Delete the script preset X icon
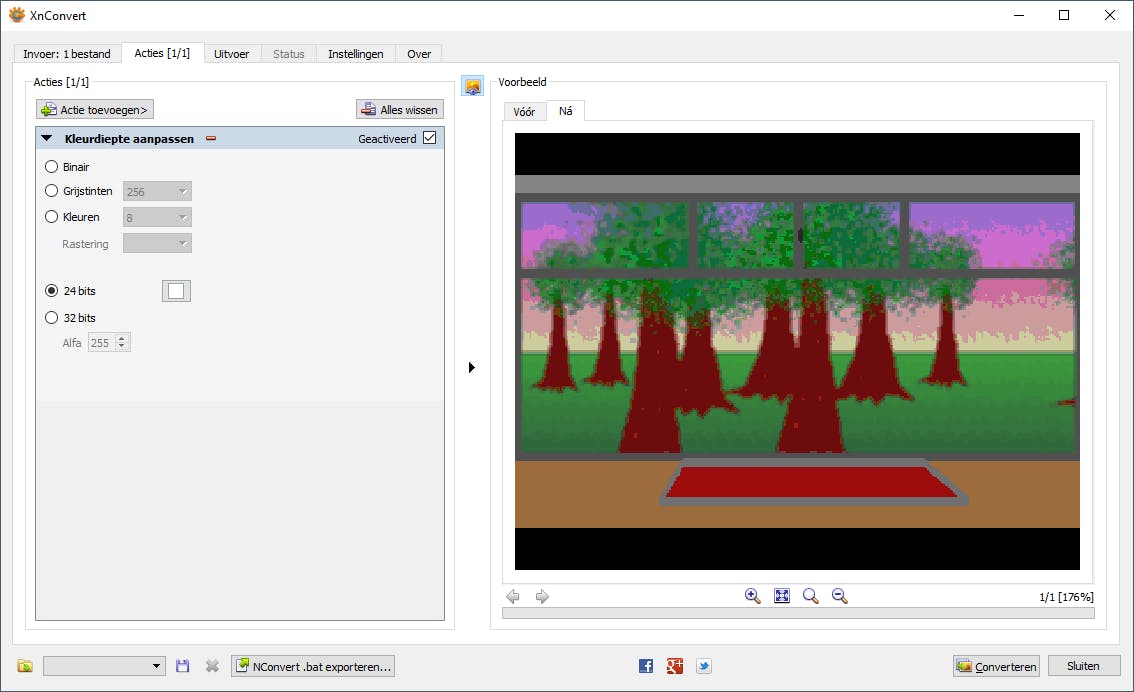 point(212,666)
